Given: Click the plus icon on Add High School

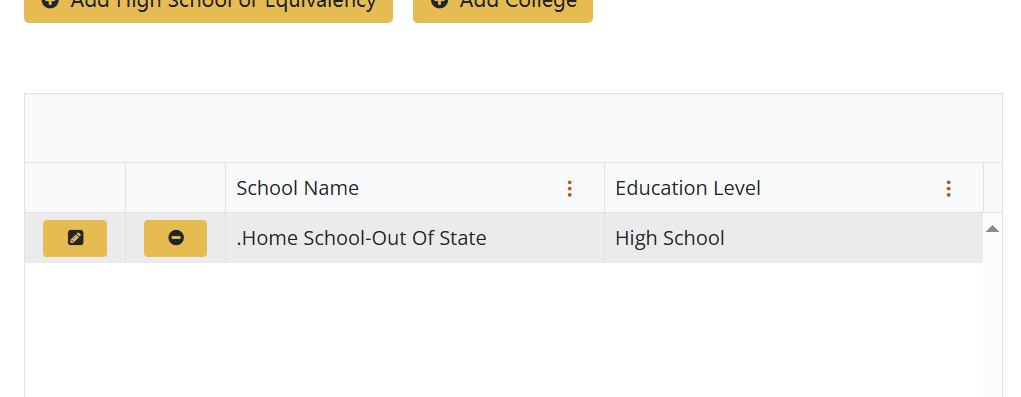Looking at the screenshot, I should 50,3.
